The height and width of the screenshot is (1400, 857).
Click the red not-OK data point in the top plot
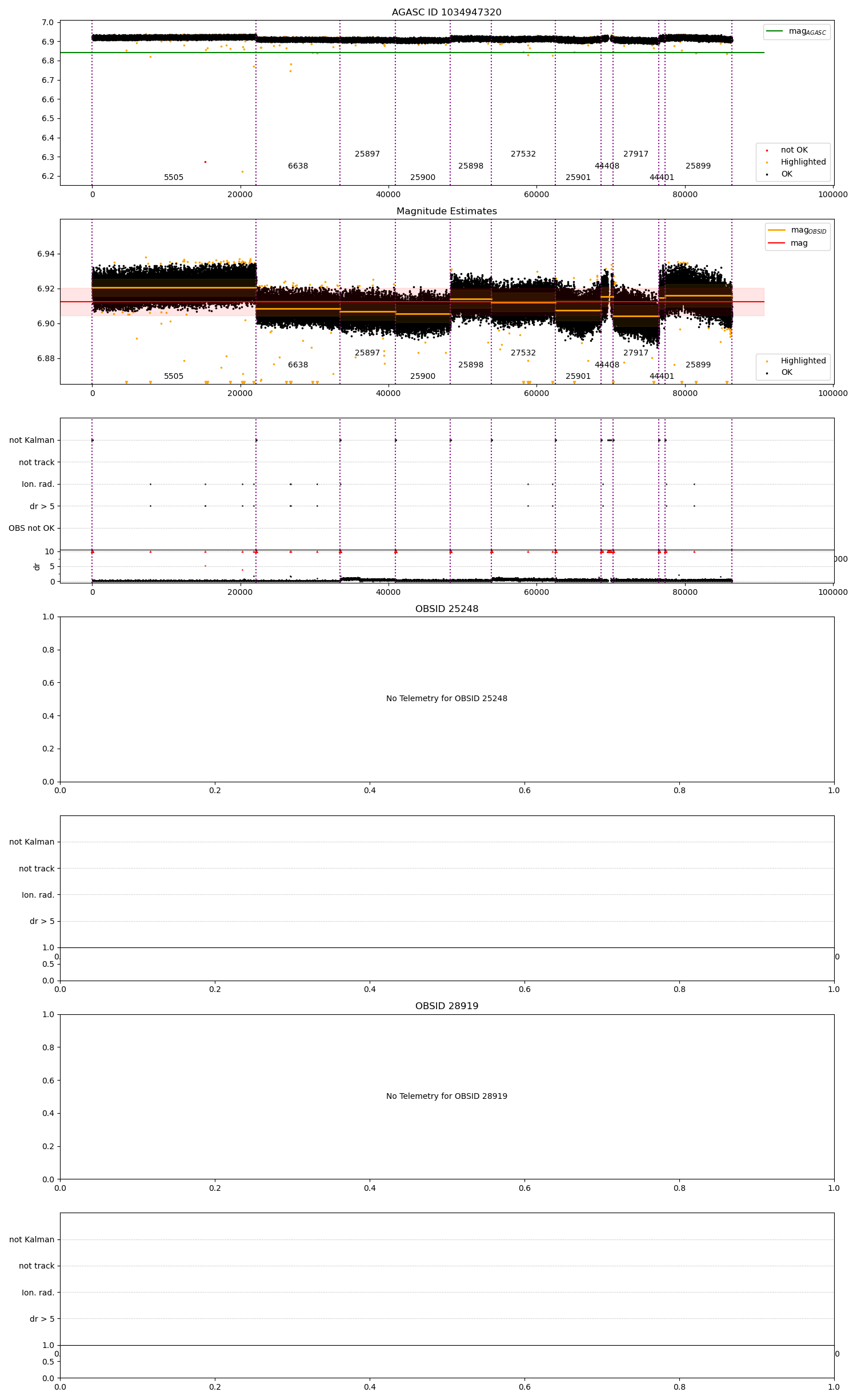pyautogui.click(x=205, y=162)
